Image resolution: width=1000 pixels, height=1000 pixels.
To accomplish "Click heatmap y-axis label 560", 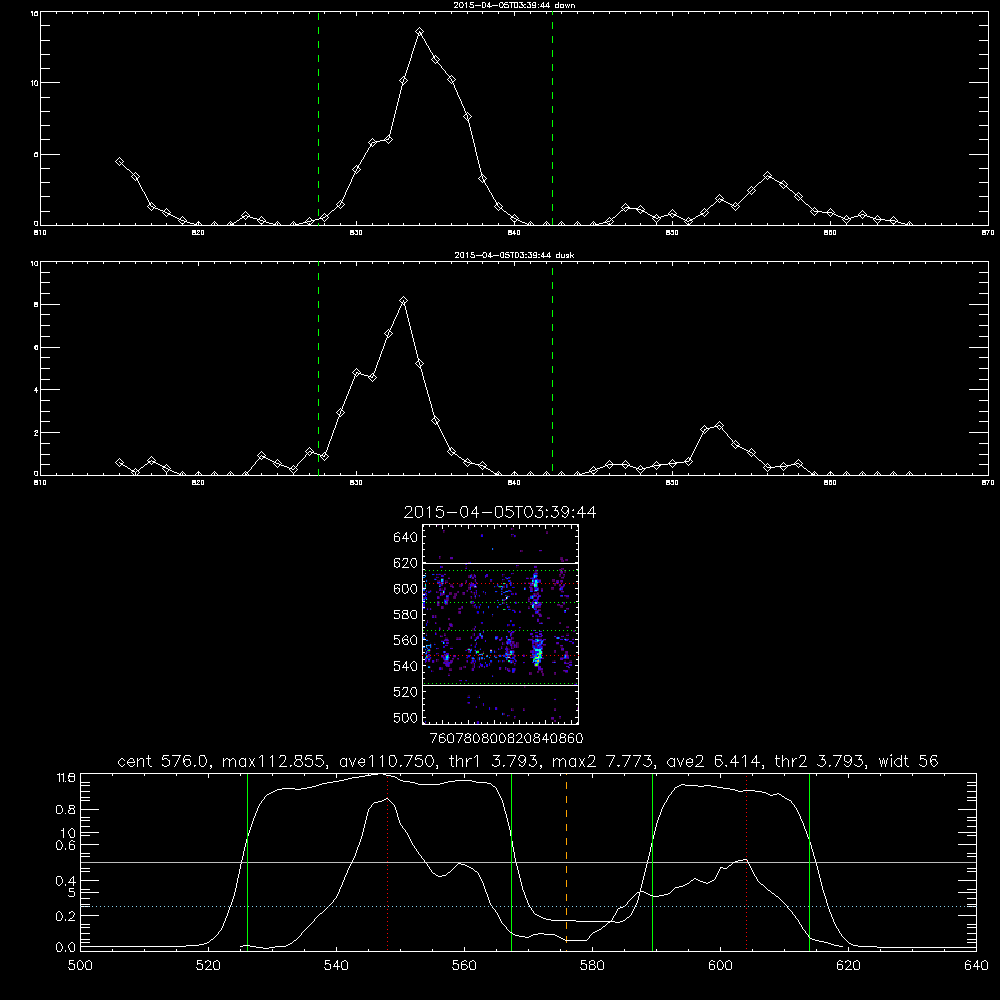I will click(x=405, y=640).
